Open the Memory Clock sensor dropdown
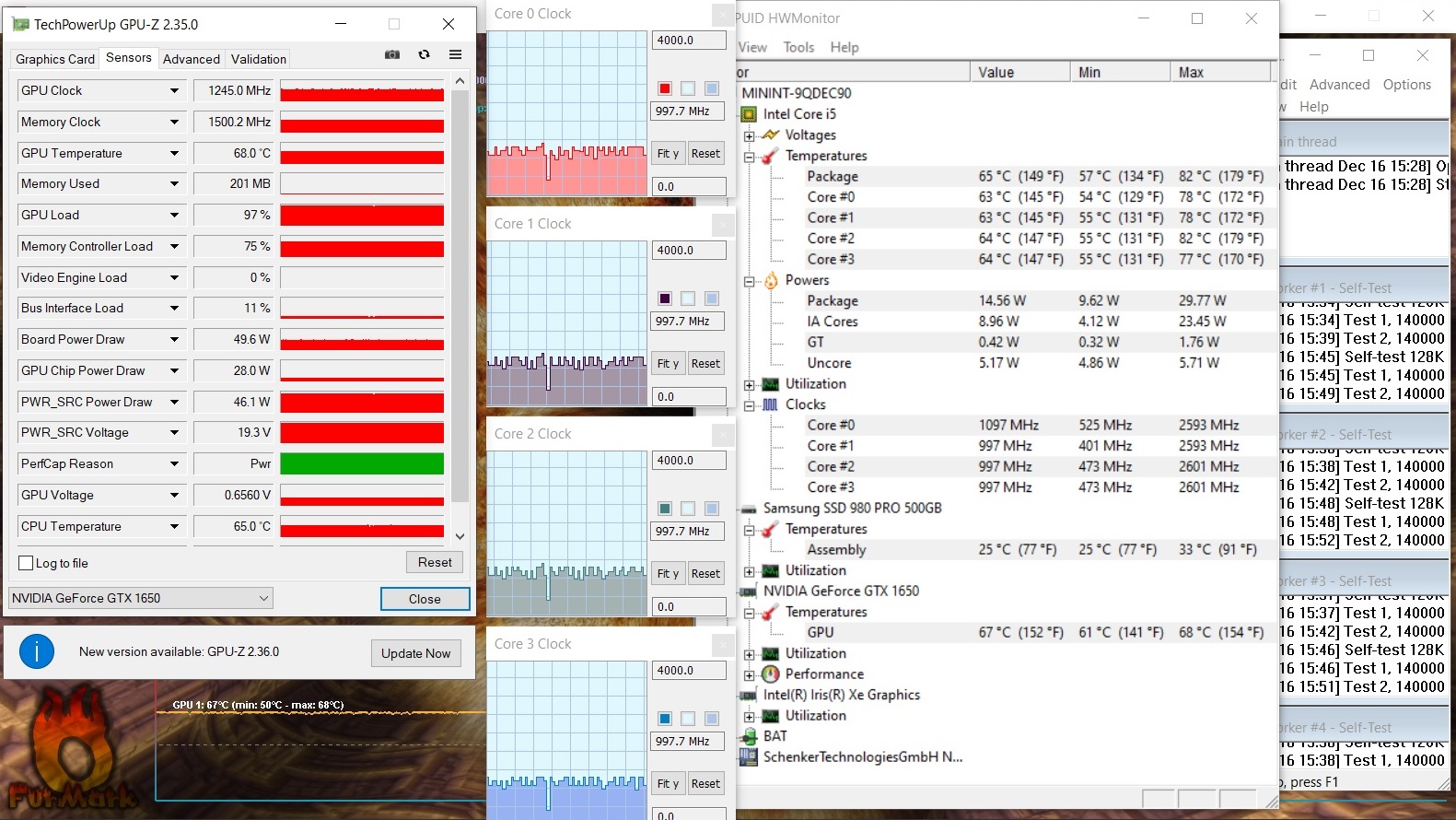Image resolution: width=1456 pixels, height=820 pixels. 174,122
